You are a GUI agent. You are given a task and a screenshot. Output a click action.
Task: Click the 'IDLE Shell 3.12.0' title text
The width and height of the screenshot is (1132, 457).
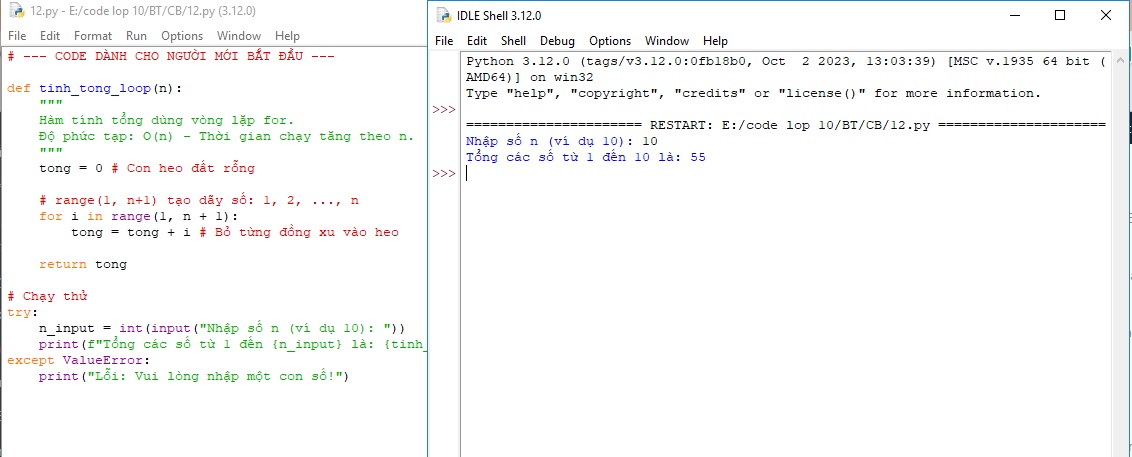pos(499,15)
